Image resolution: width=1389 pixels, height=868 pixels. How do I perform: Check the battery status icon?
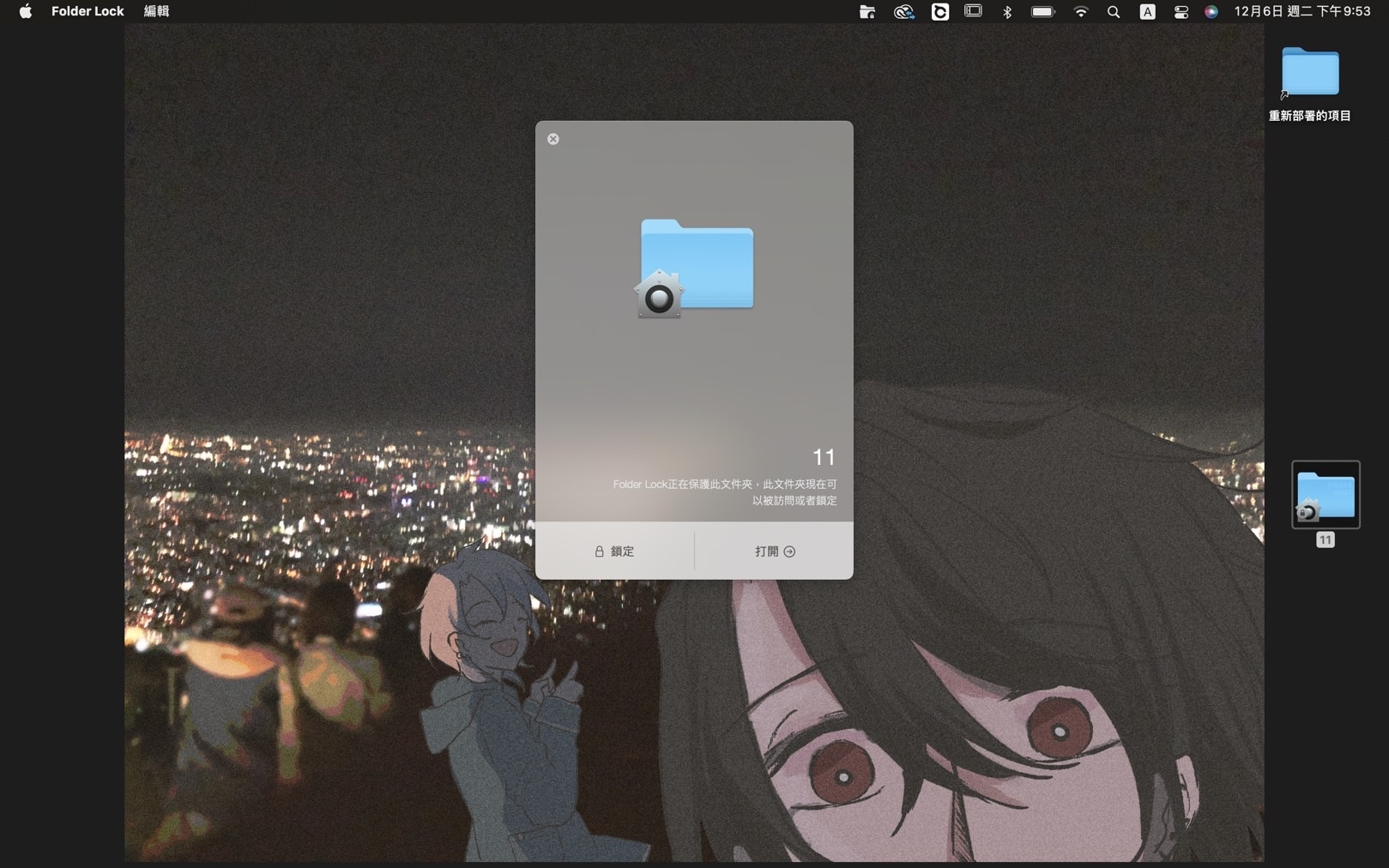[x=1043, y=11]
